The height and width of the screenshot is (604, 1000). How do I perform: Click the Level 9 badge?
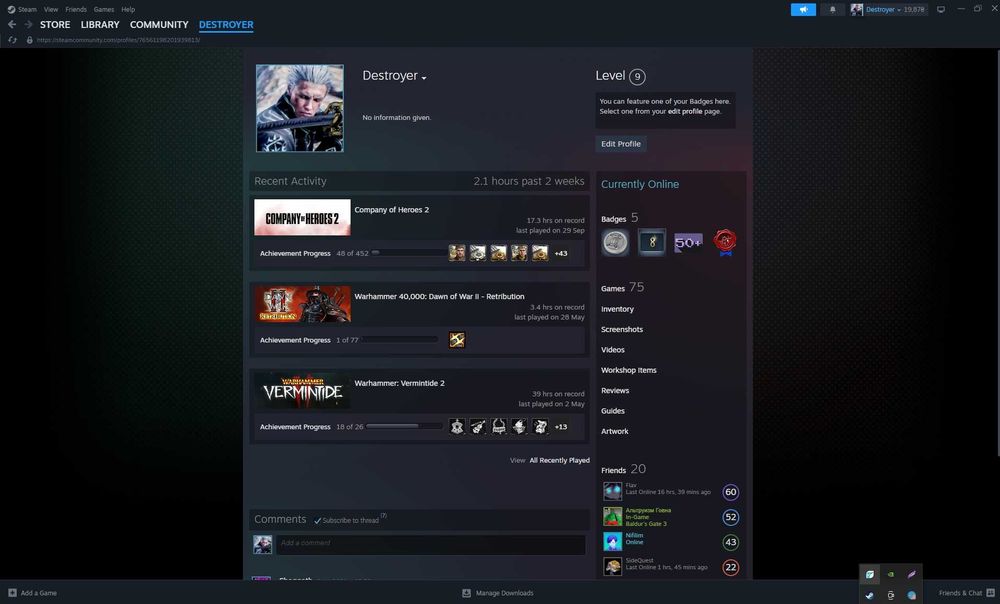637,77
